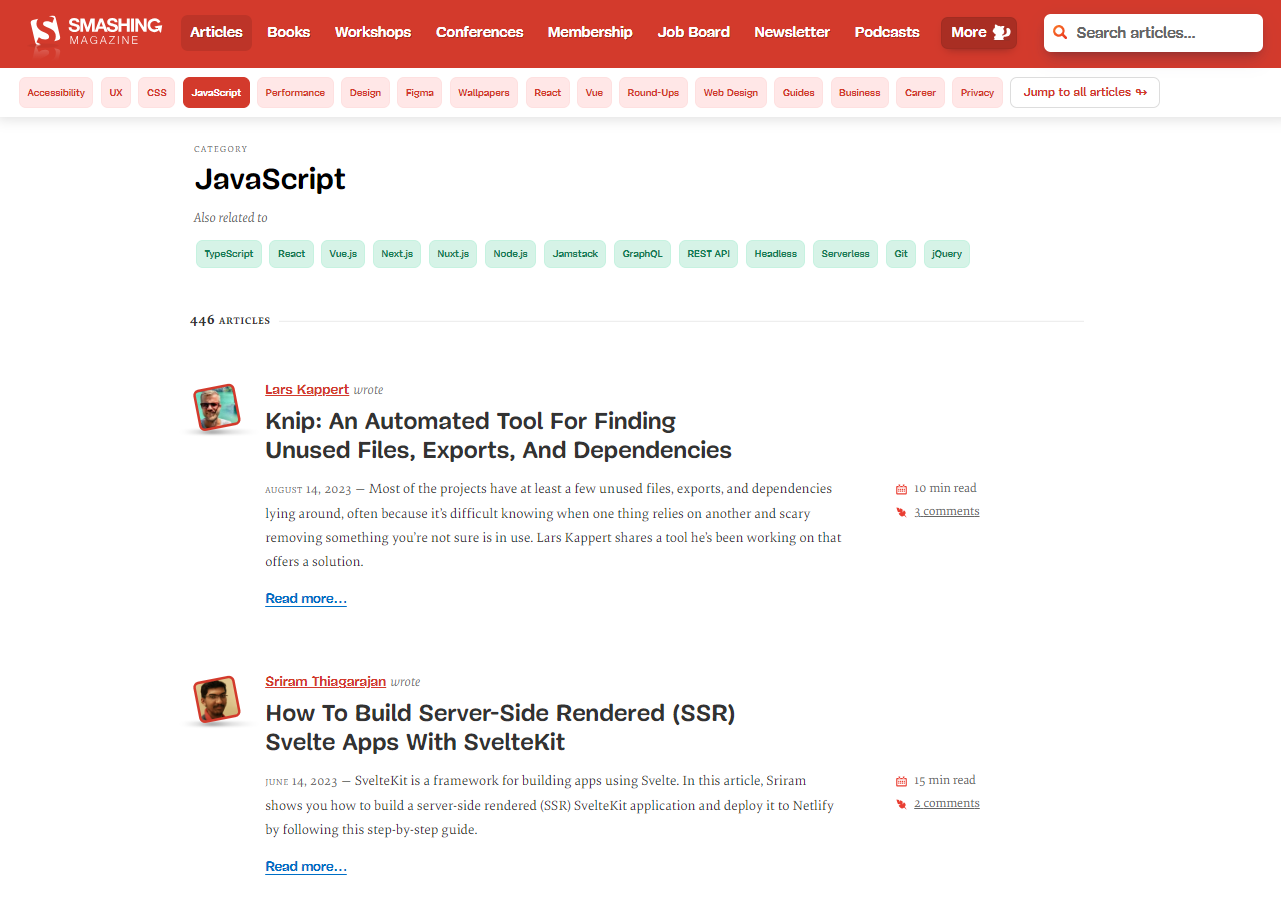Click Sriram Thiagarajan's avatar photo
This screenshot has width=1281, height=900.
216,699
